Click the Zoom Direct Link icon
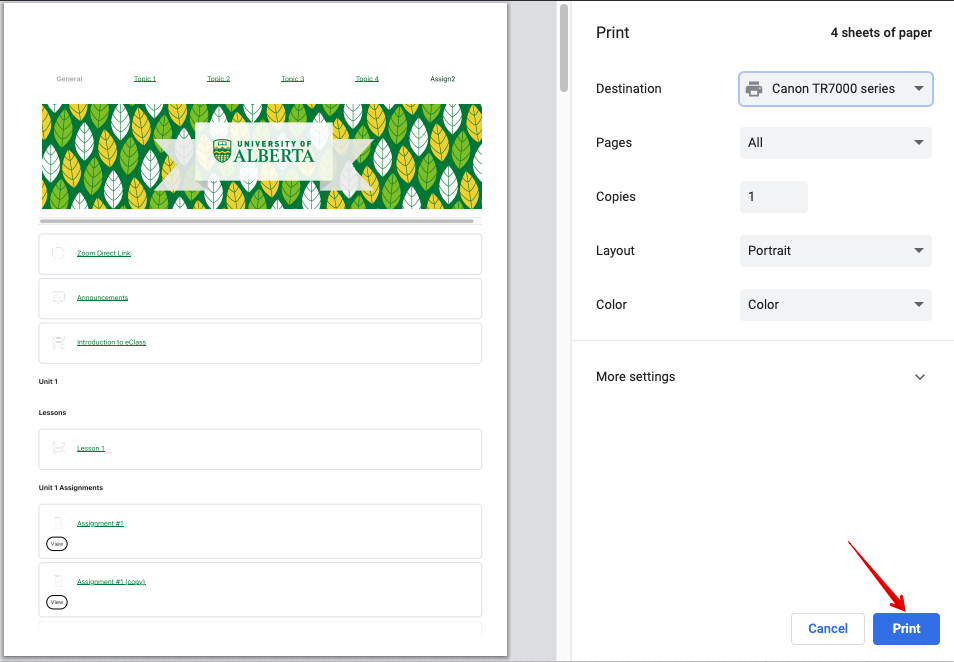 tap(58, 253)
